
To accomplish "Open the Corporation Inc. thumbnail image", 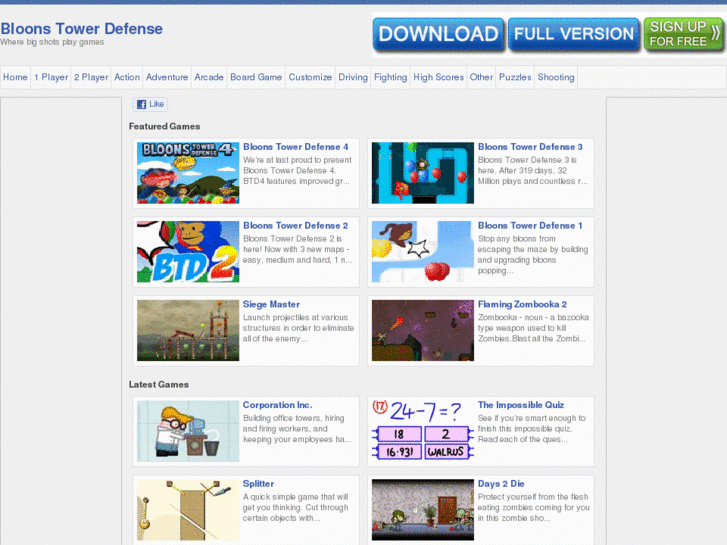I will 188,431.
